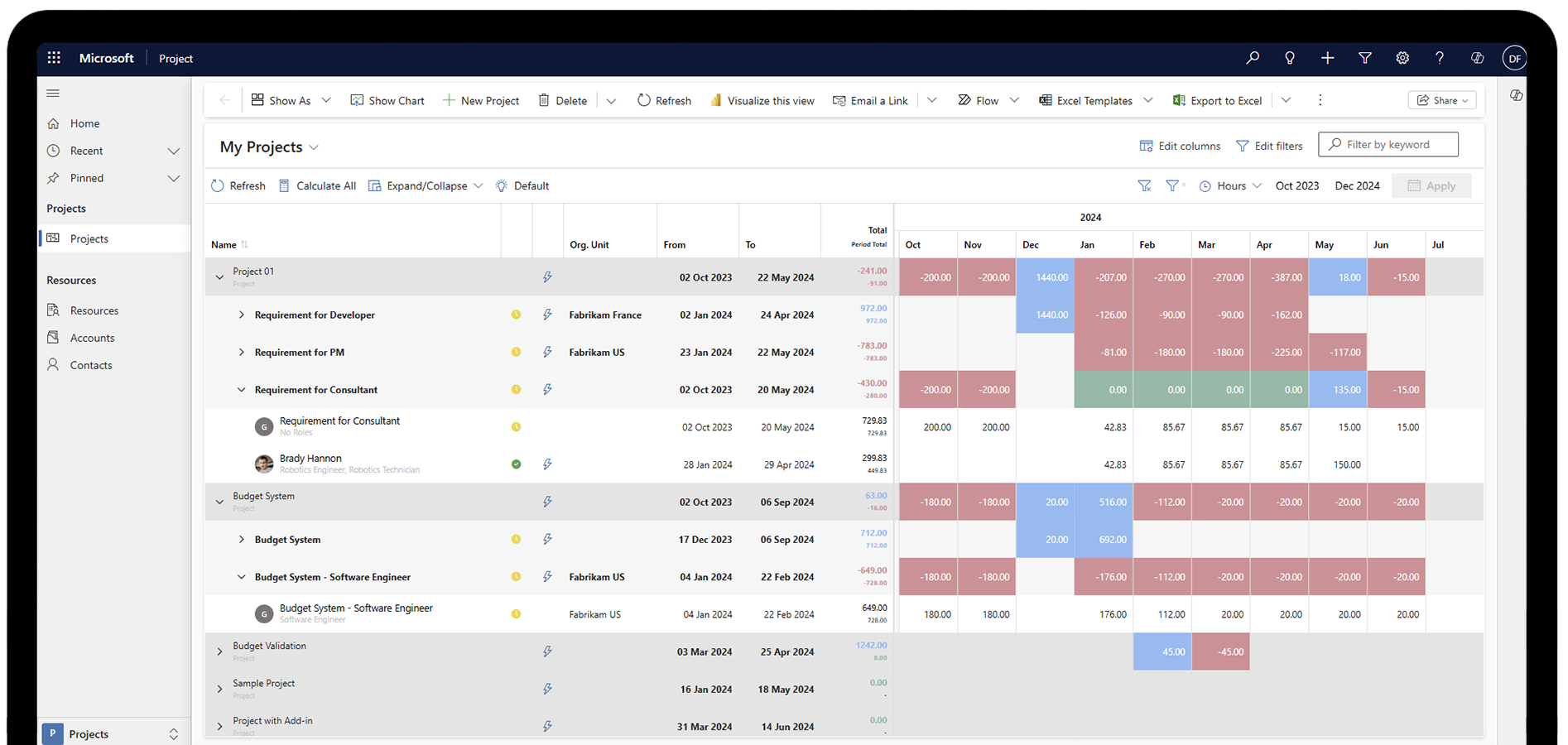Toggle the Default lightbulb view option
1568x745 pixels.
pyautogui.click(x=502, y=186)
